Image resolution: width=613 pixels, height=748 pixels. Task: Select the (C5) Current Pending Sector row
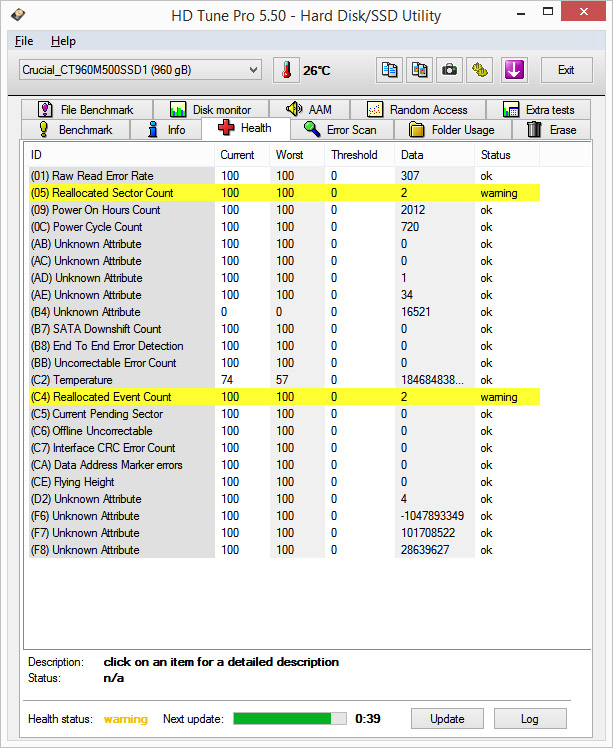284,414
